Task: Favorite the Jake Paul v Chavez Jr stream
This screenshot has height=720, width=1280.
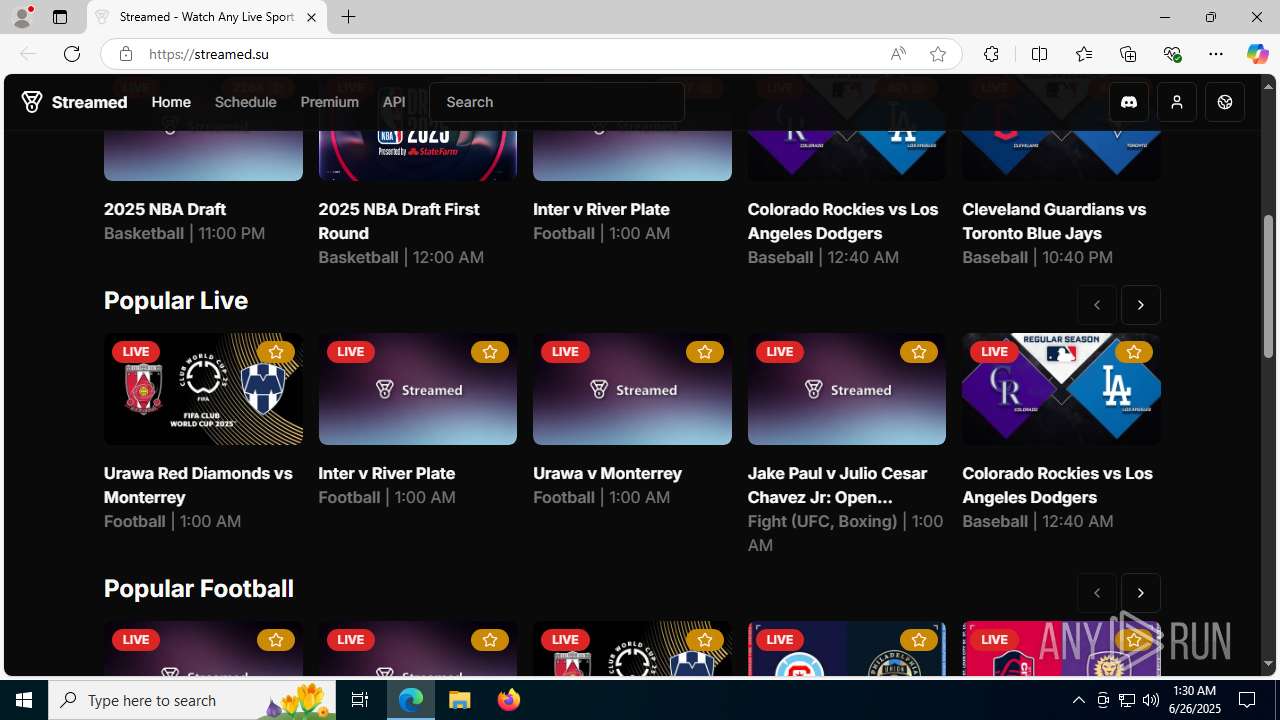Action: [x=919, y=352]
